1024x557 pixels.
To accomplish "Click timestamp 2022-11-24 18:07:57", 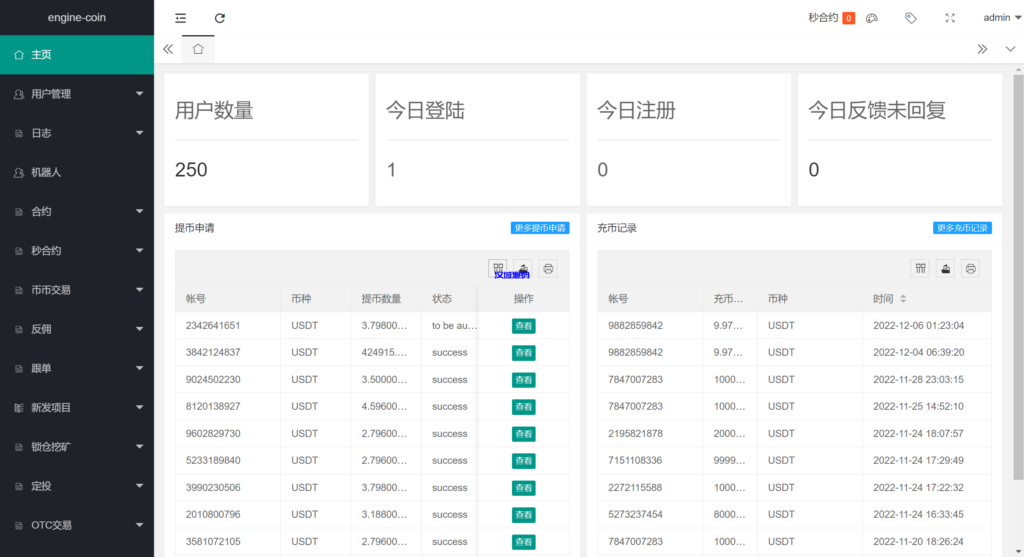I will click(x=918, y=434).
